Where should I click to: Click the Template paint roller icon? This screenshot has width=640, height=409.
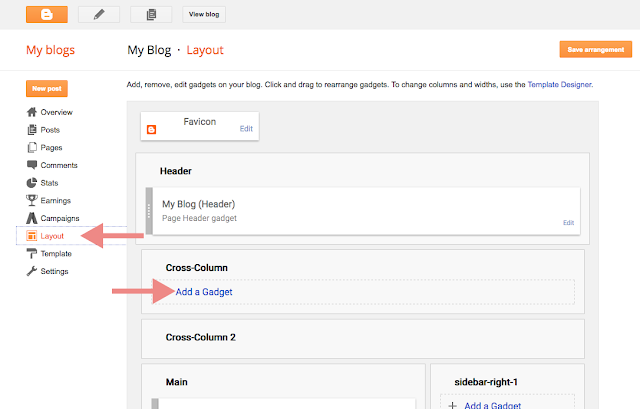32,254
